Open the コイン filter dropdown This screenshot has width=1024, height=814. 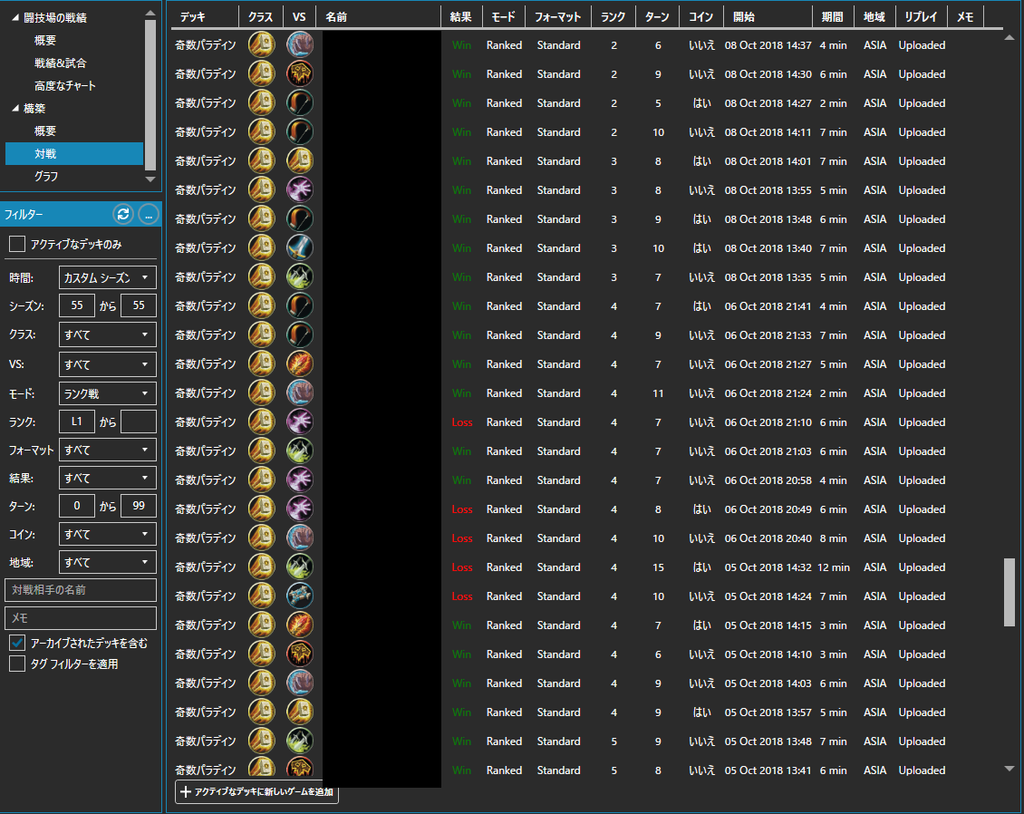(107, 534)
